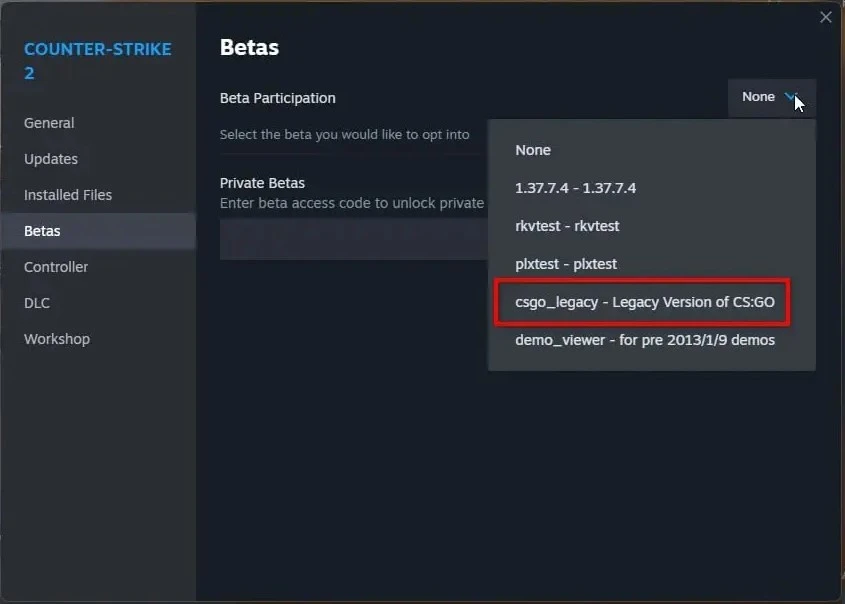Screen dimensions: 845x604
Task: Pick the rkvtest beta branch
Action: pos(652,226)
